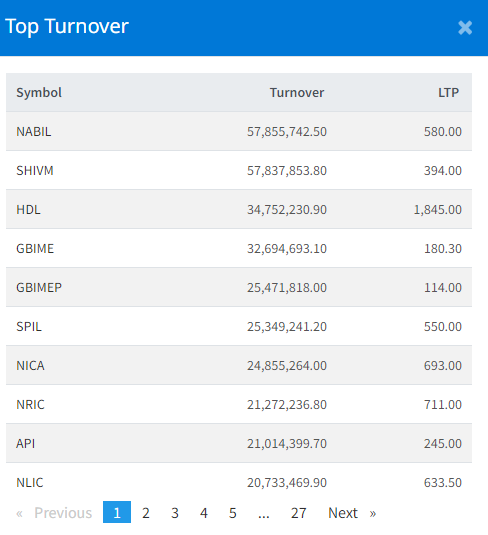Click turnover value 57,855,742.50
488x535 pixels.
tap(287, 131)
